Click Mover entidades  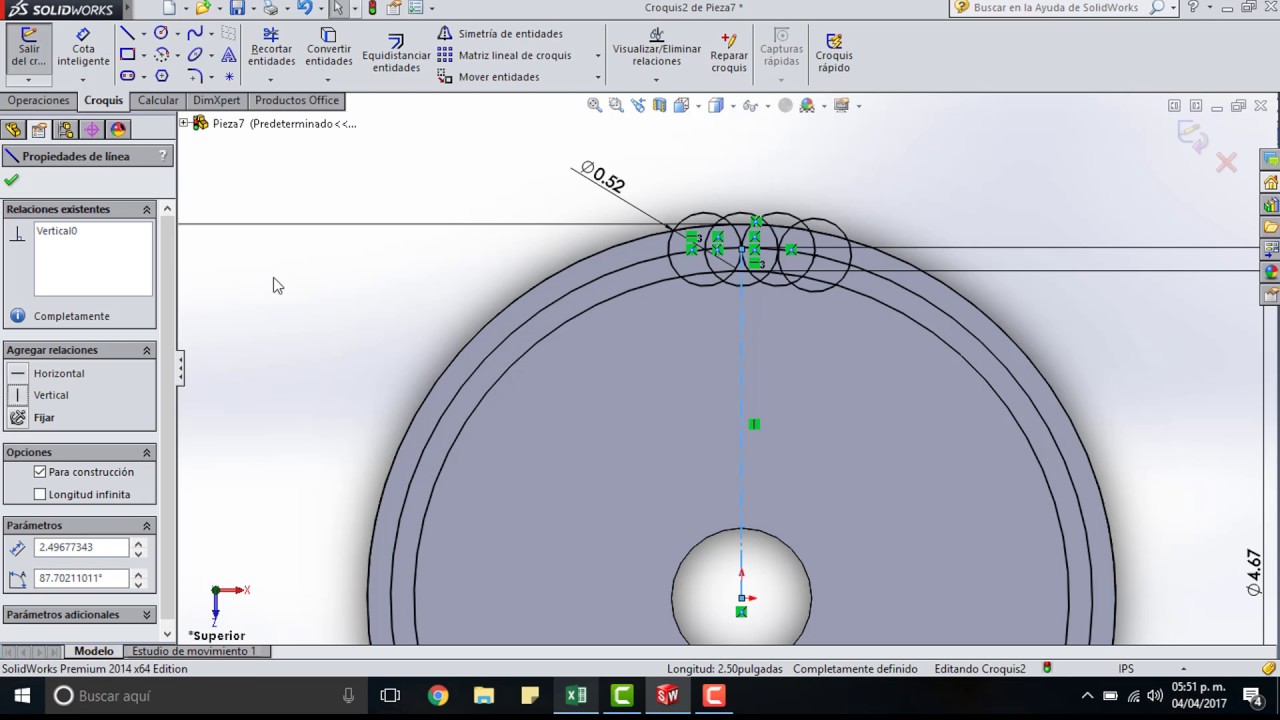[x=489, y=77]
